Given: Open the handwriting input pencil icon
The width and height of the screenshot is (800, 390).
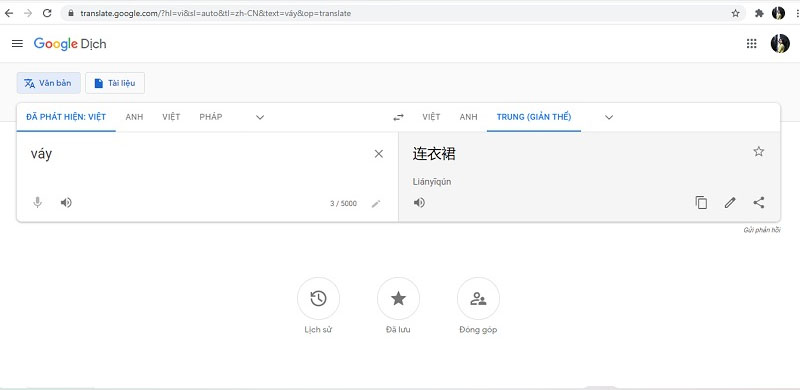Looking at the screenshot, I should pos(376,204).
